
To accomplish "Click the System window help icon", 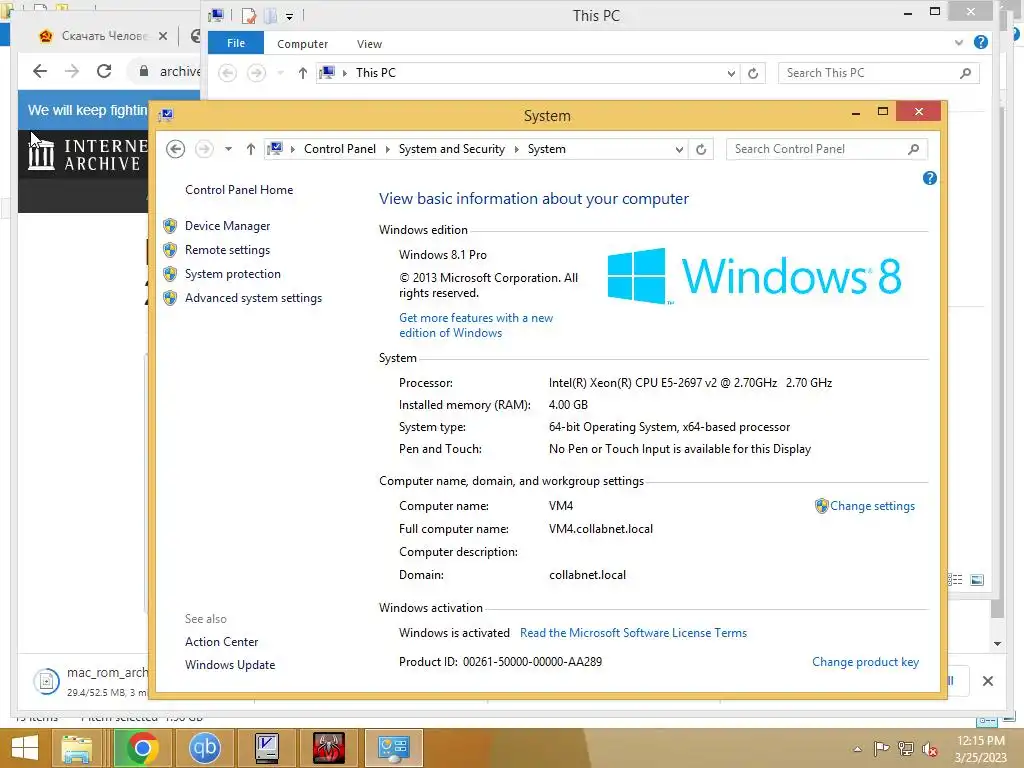I will 930,178.
